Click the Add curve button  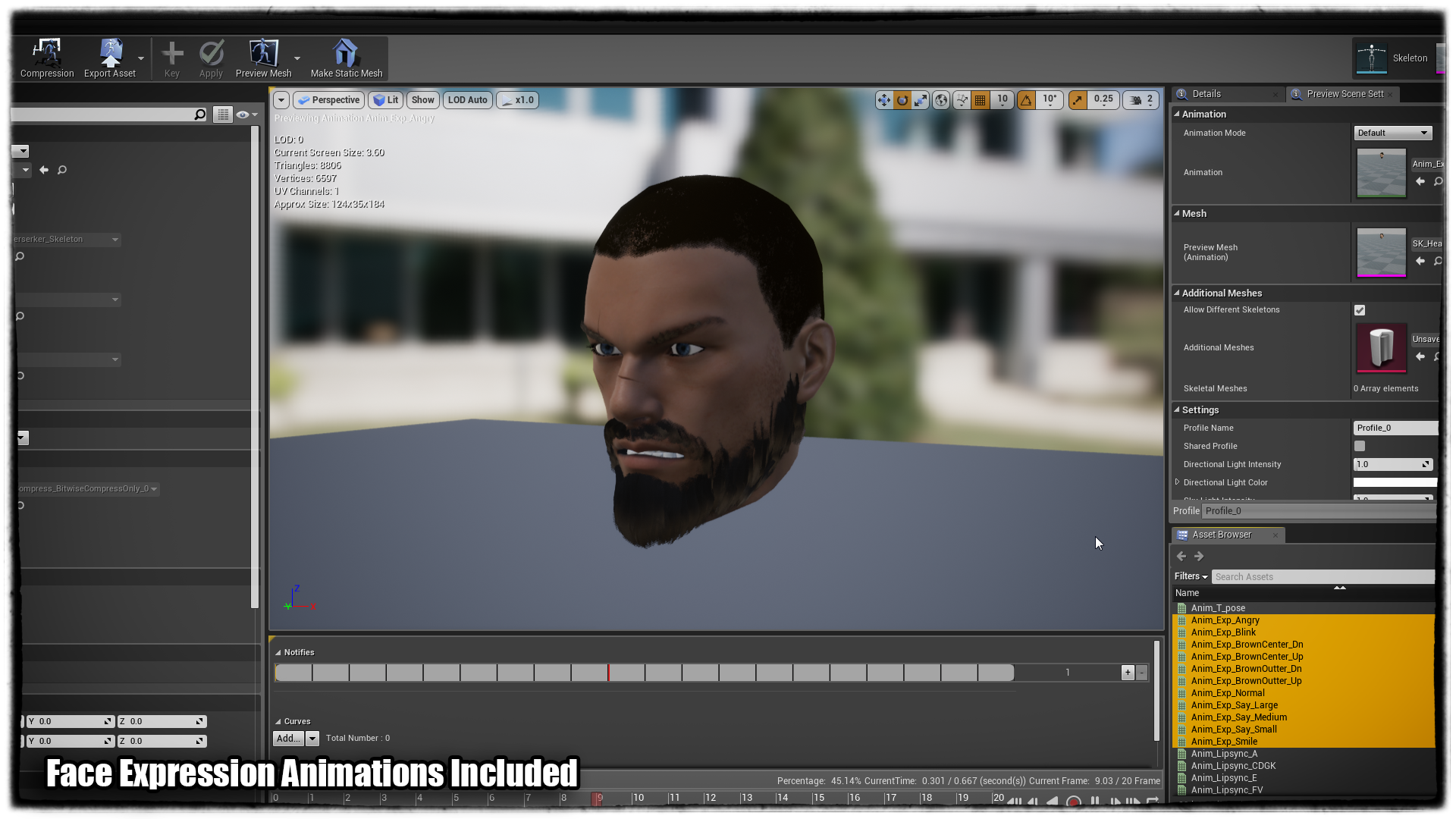click(287, 739)
